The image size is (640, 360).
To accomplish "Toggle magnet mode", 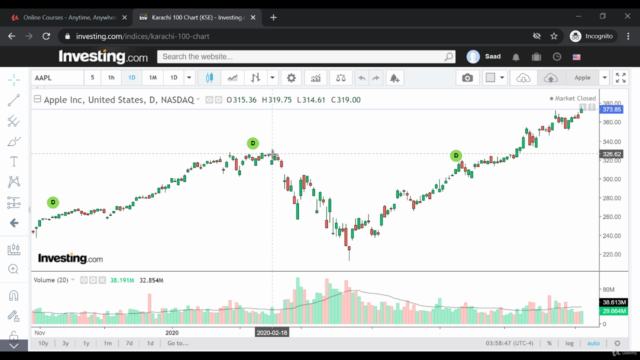I will (13, 295).
